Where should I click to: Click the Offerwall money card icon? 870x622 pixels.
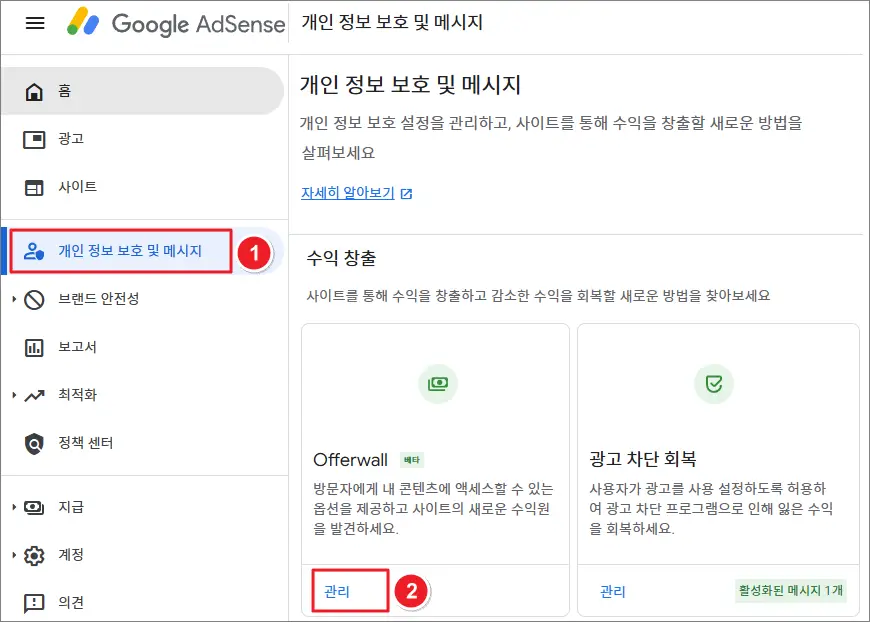click(435, 383)
